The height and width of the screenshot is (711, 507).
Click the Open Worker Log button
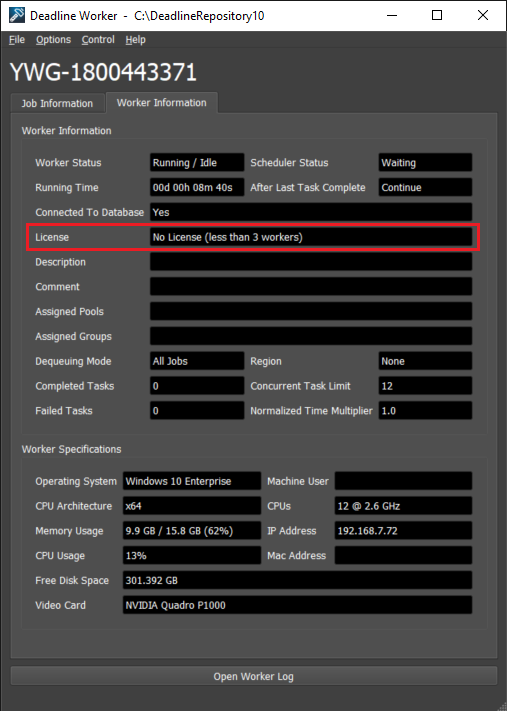click(254, 676)
